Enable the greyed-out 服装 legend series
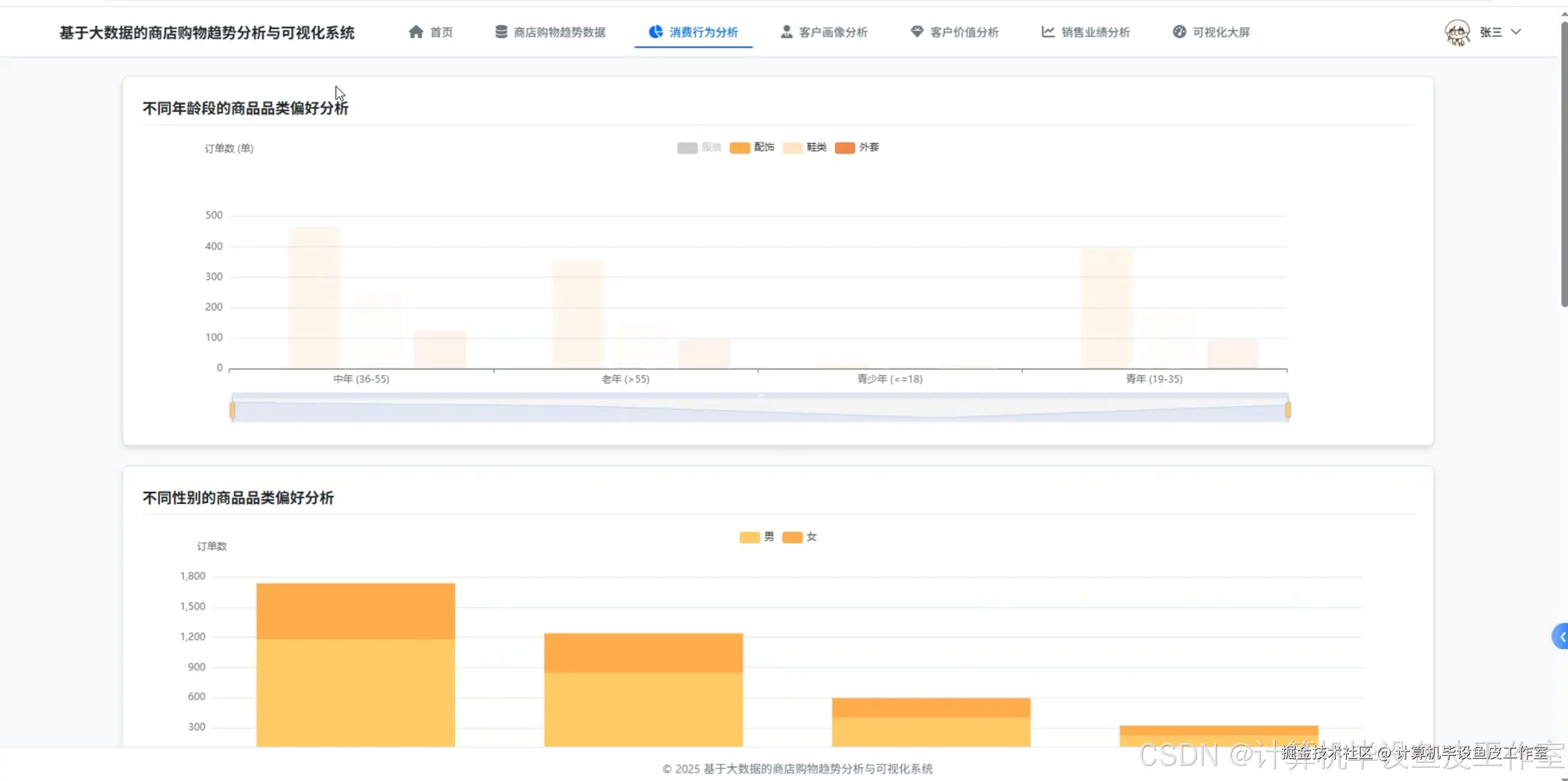Screen dimensions: 1568x781 [687, 148]
